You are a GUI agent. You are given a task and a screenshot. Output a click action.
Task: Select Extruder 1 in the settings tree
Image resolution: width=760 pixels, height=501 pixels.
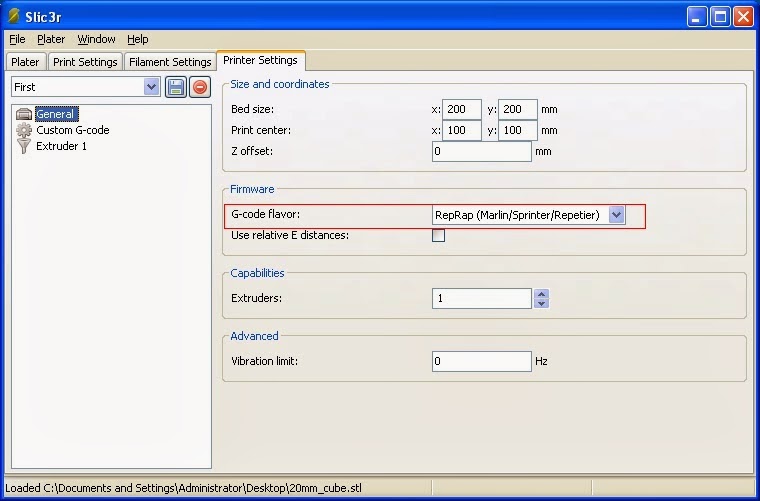click(62, 146)
